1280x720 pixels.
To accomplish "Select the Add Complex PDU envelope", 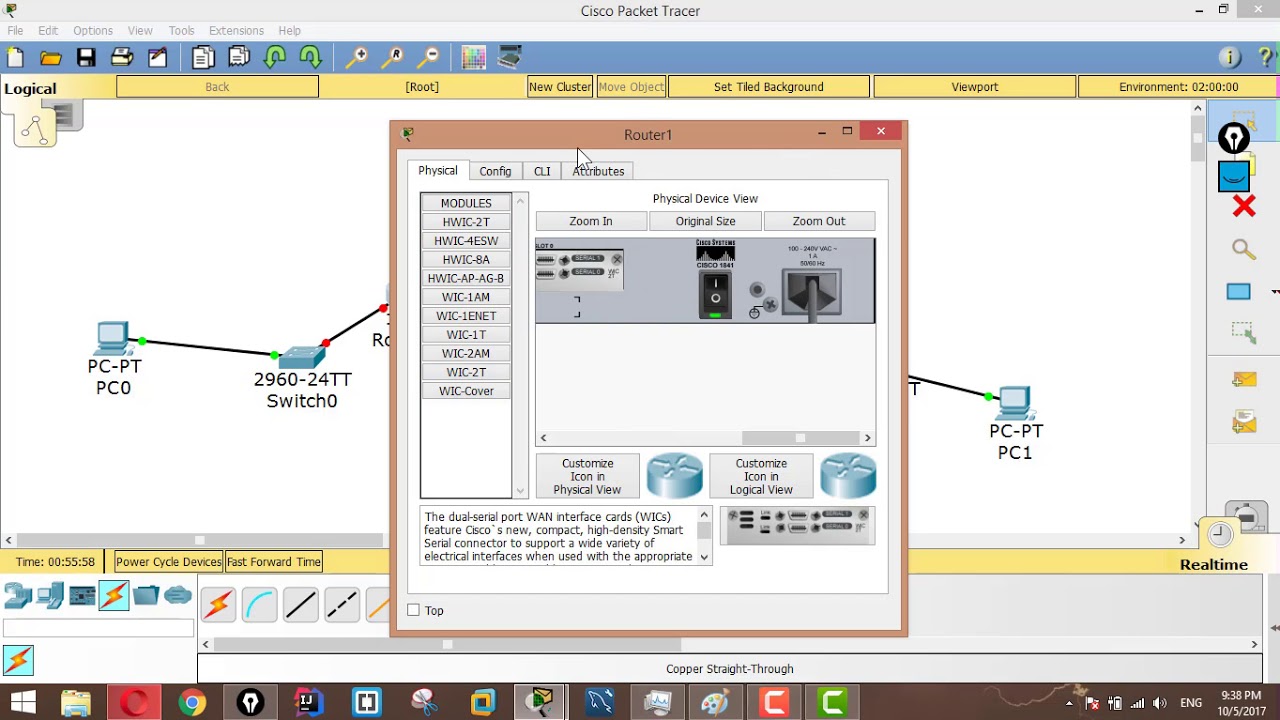I will 1244,423.
